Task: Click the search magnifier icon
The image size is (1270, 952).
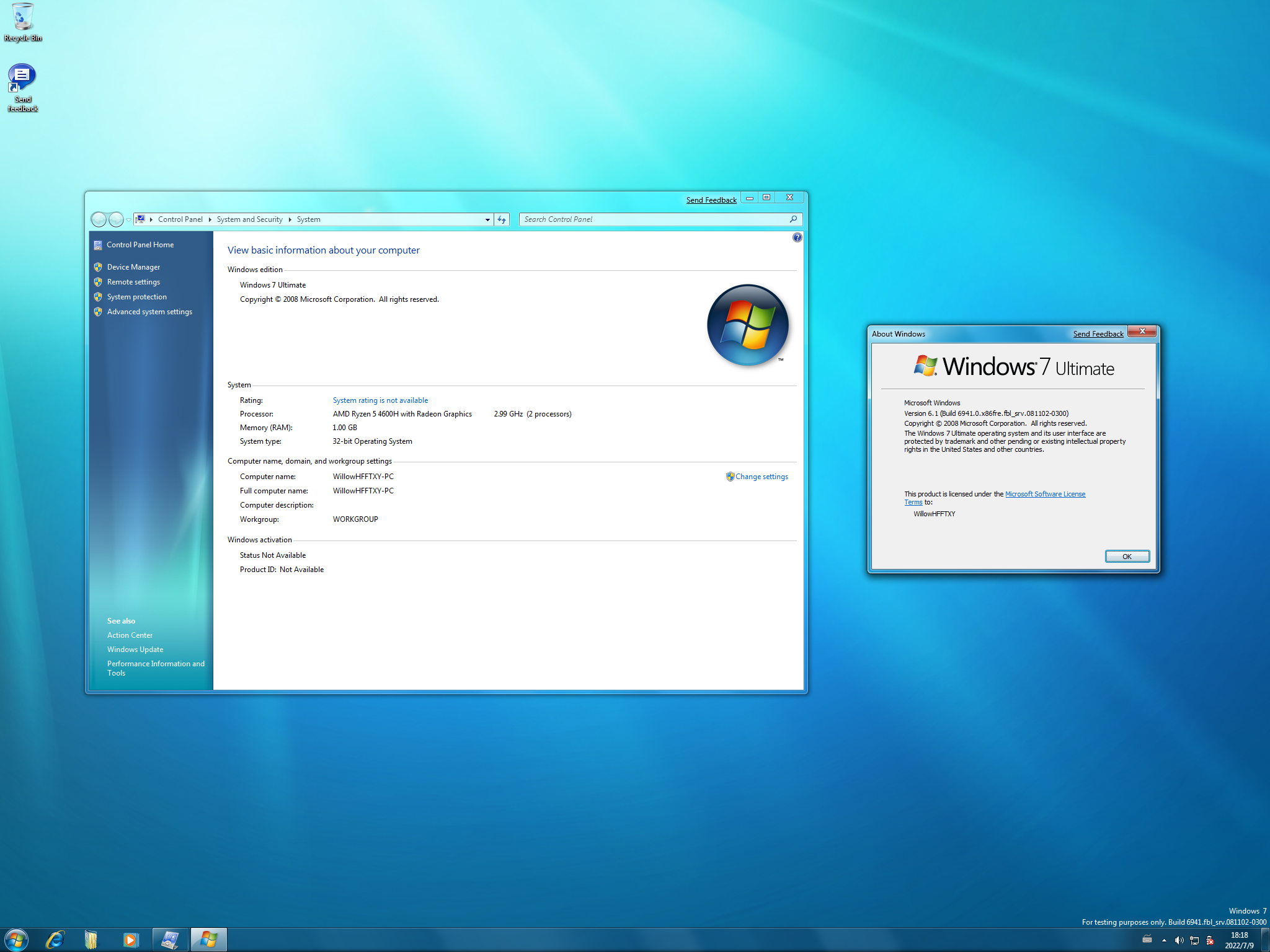Action: pos(793,219)
